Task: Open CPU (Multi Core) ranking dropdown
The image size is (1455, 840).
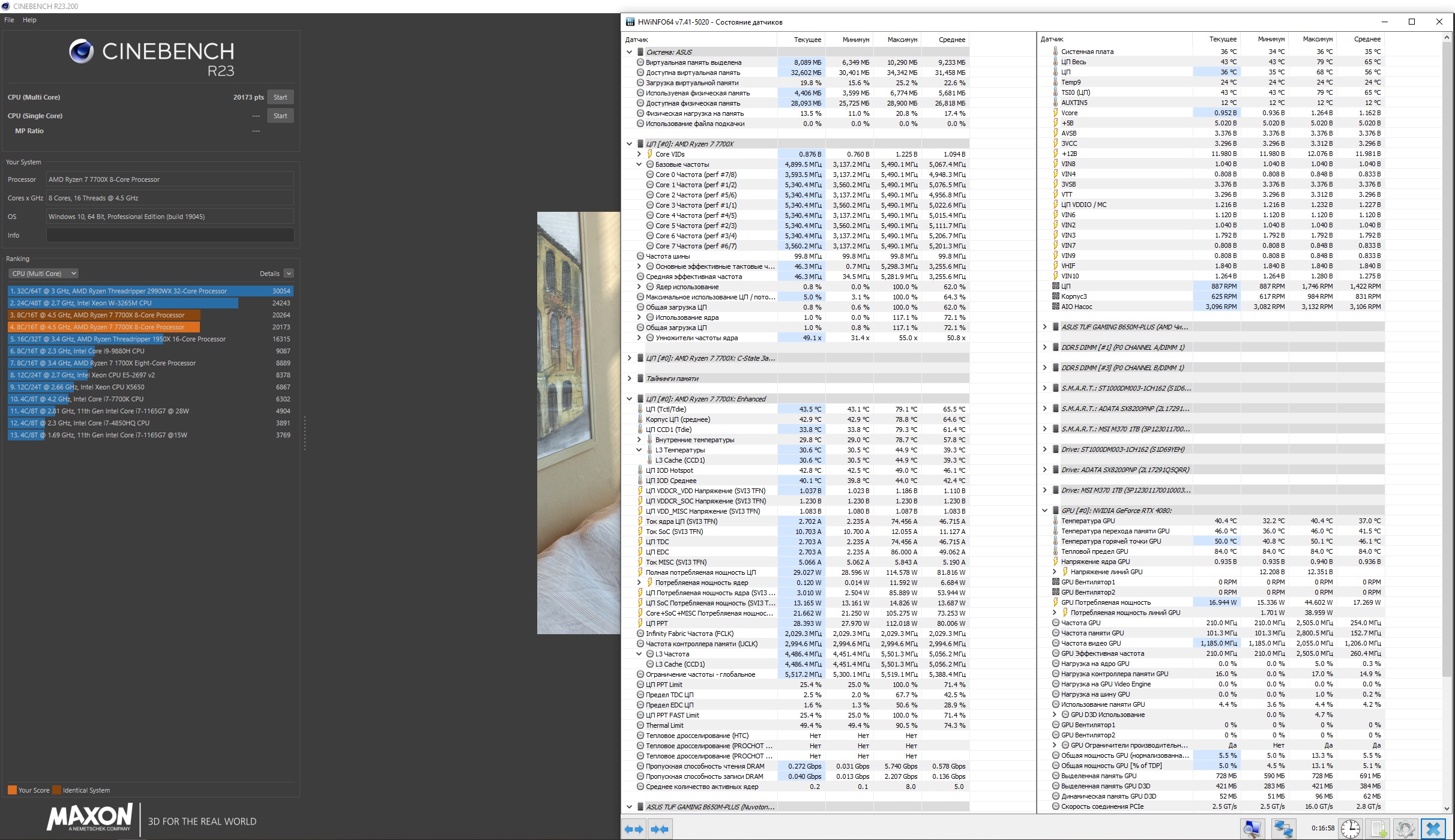Action: point(43,274)
